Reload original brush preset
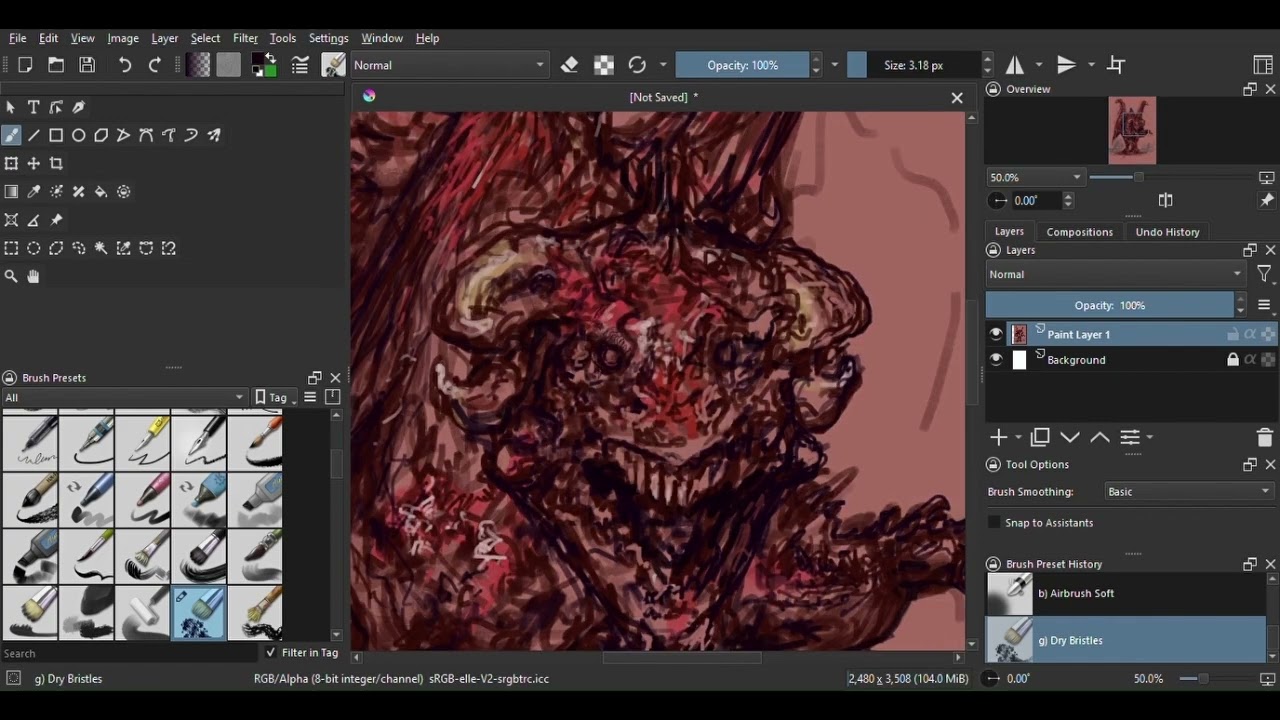Image resolution: width=1280 pixels, height=720 pixels. pos(637,65)
